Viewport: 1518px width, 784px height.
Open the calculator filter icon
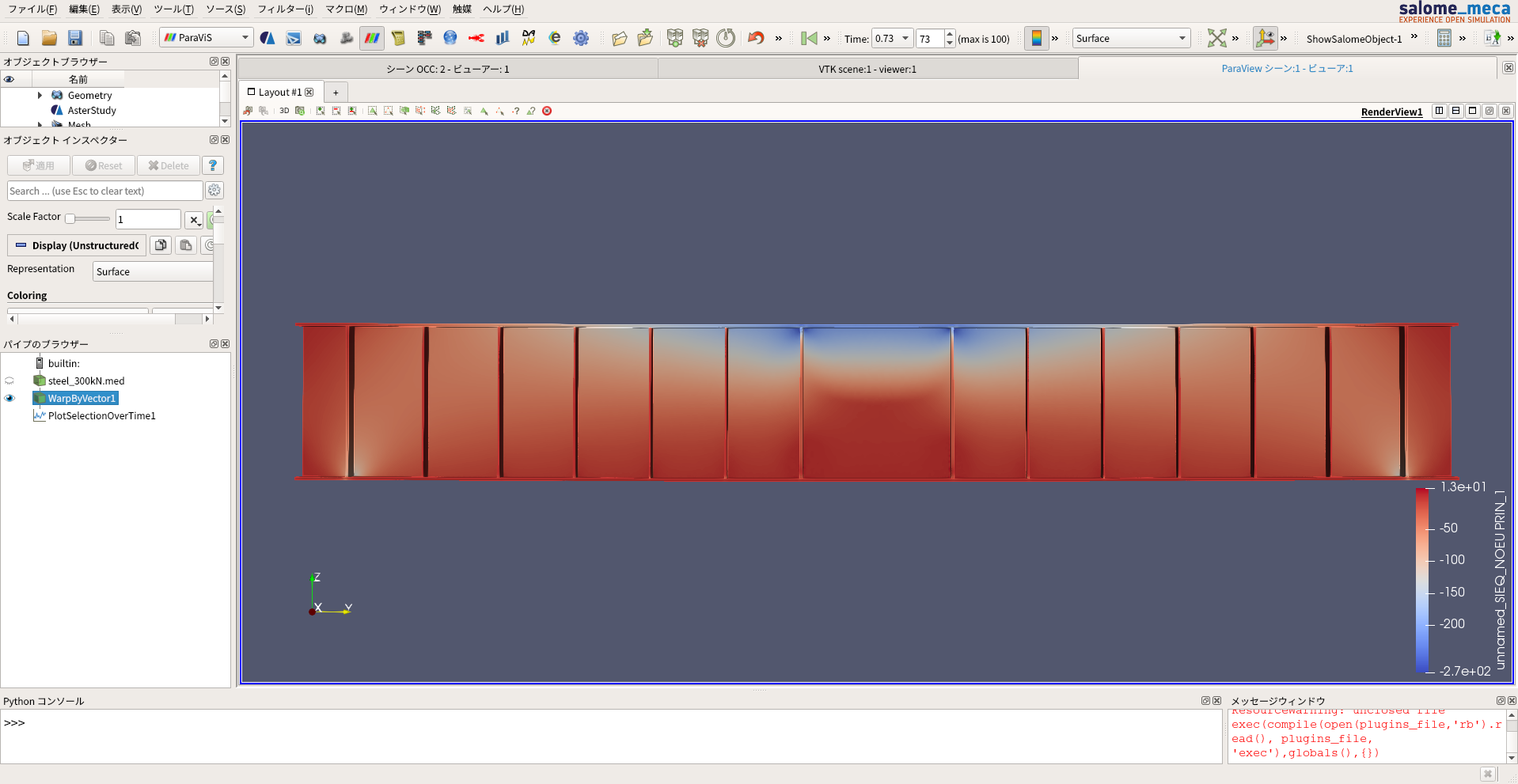[x=1444, y=38]
